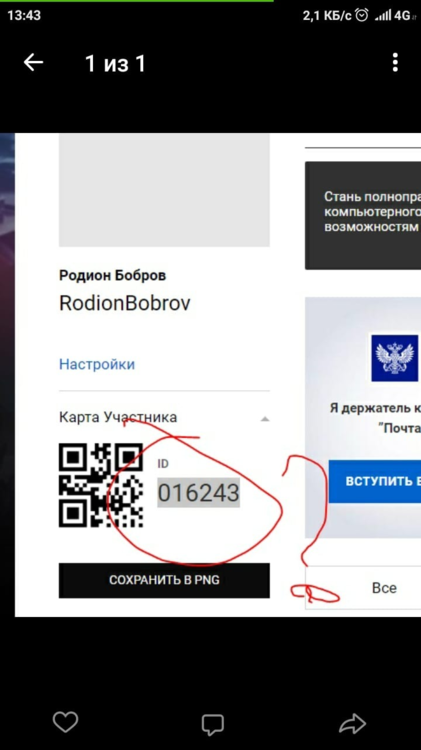Collapse the Карта Участника section arrow

click(x=265, y=419)
